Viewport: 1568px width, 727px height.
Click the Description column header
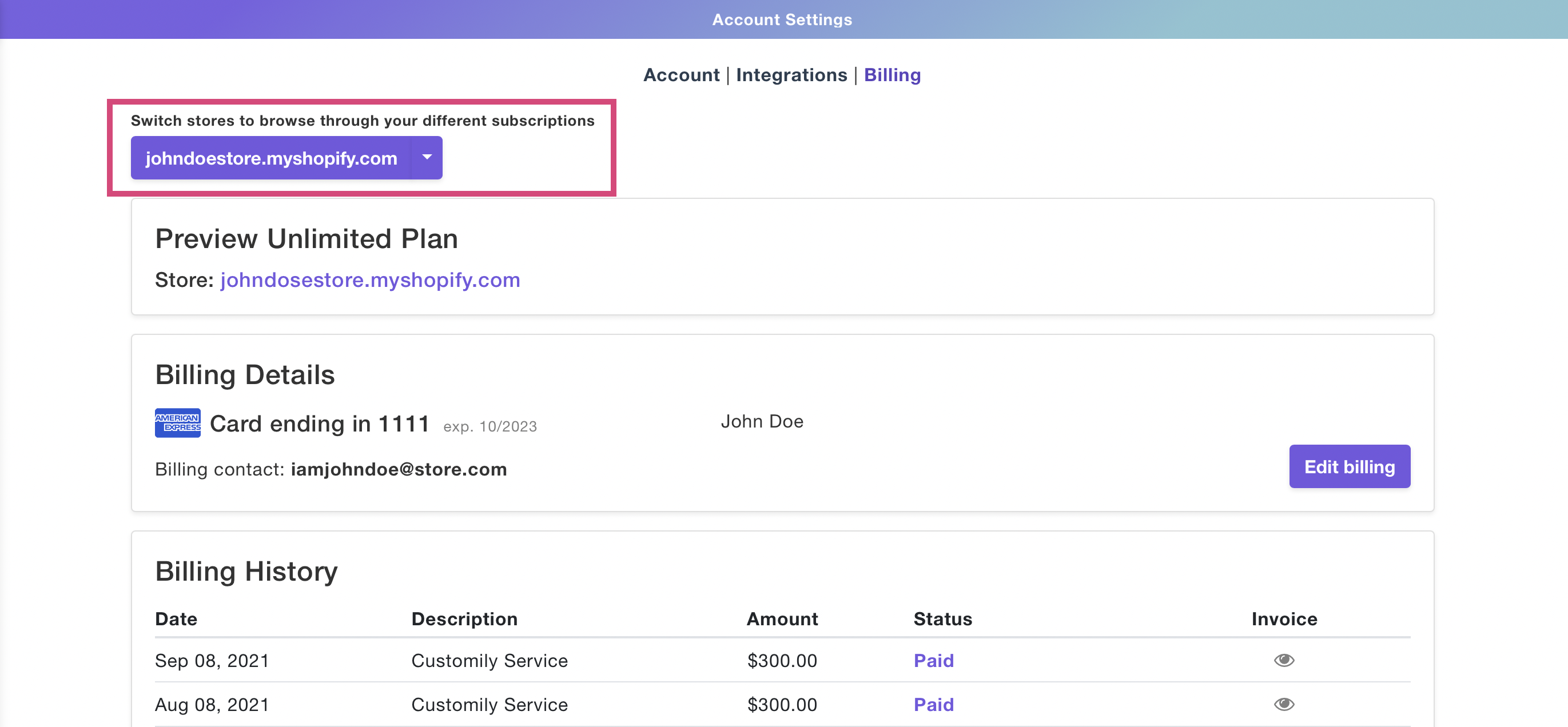point(464,619)
